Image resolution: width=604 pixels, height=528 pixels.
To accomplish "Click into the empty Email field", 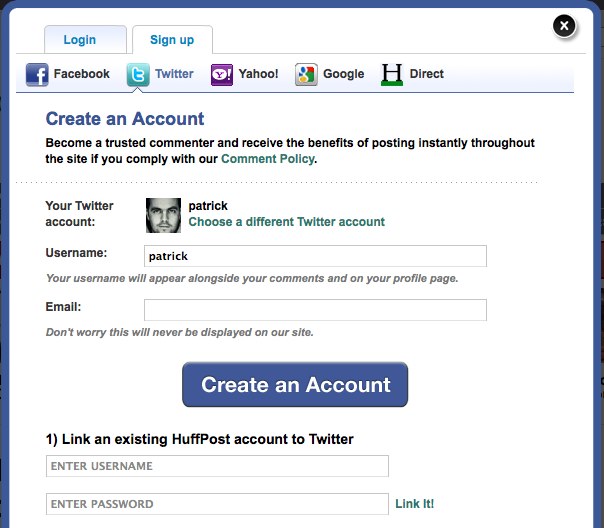I will [x=315, y=310].
